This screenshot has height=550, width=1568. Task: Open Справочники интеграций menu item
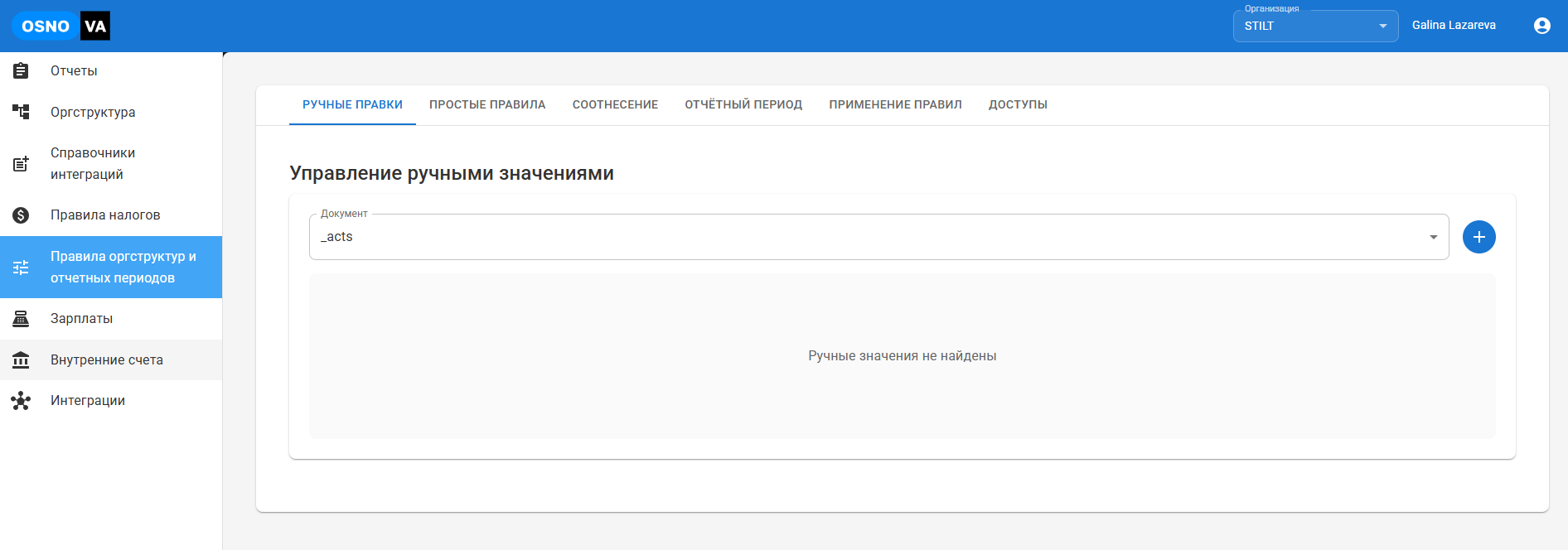[x=111, y=164]
